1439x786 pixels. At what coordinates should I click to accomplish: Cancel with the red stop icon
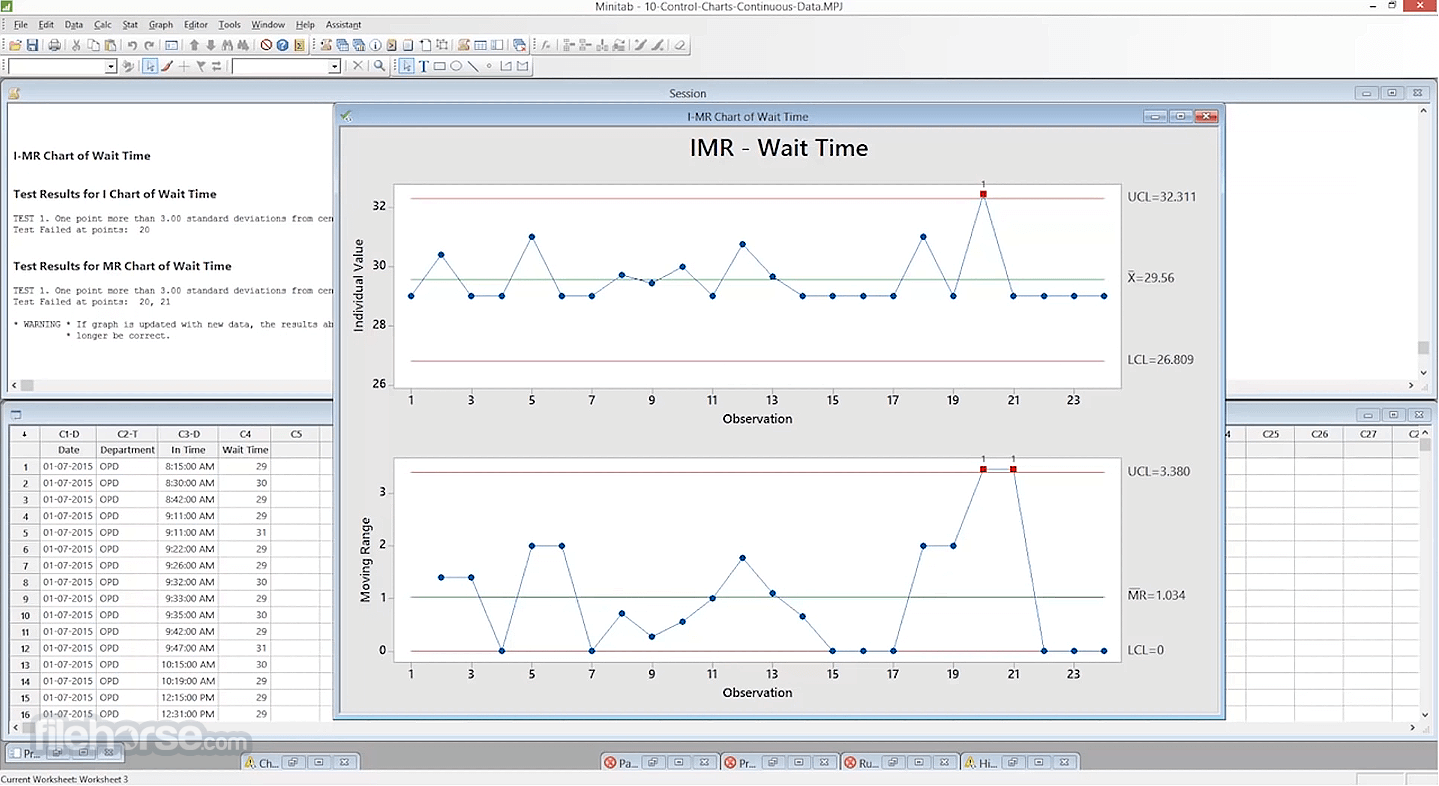[x=266, y=45]
